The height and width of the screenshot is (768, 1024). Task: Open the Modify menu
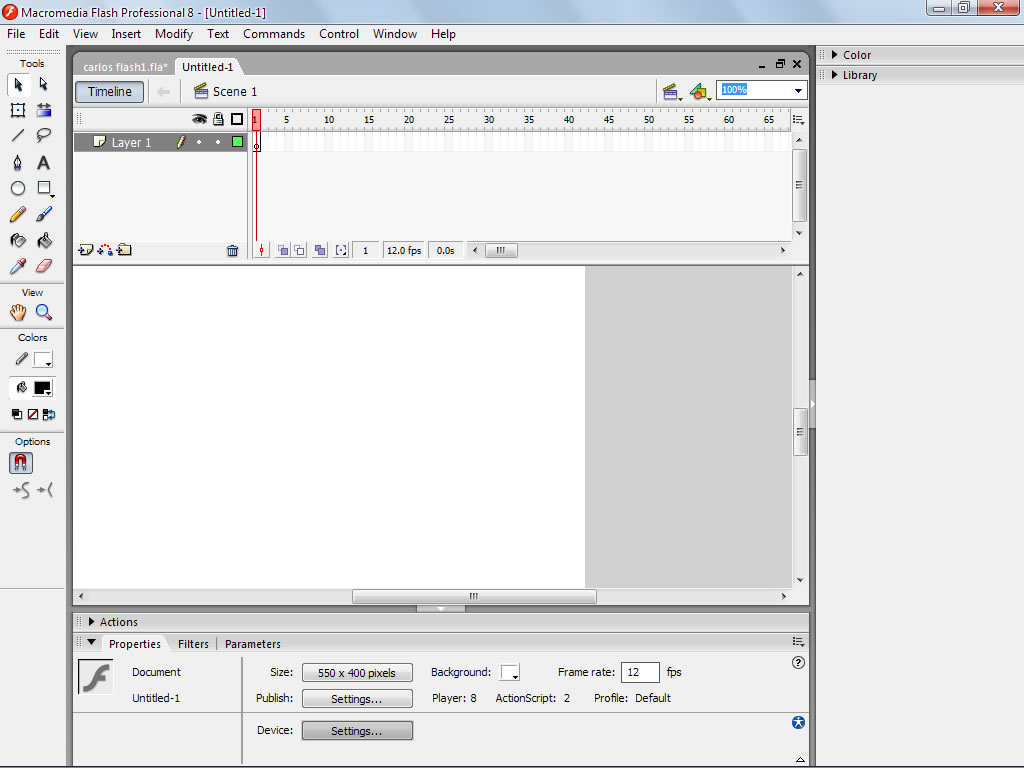pos(174,34)
